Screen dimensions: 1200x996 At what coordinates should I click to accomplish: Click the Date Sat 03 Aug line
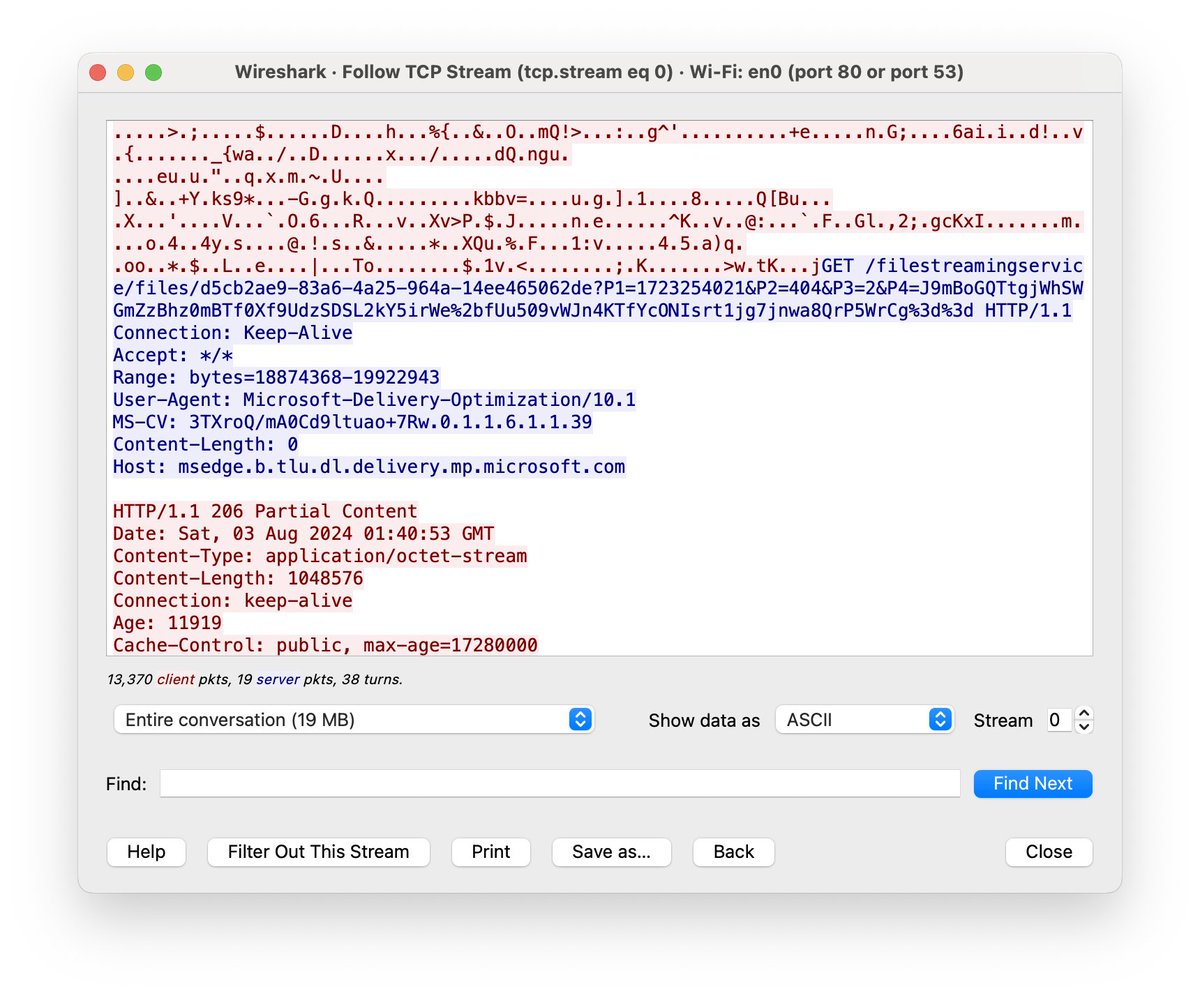pyautogui.click(x=303, y=533)
